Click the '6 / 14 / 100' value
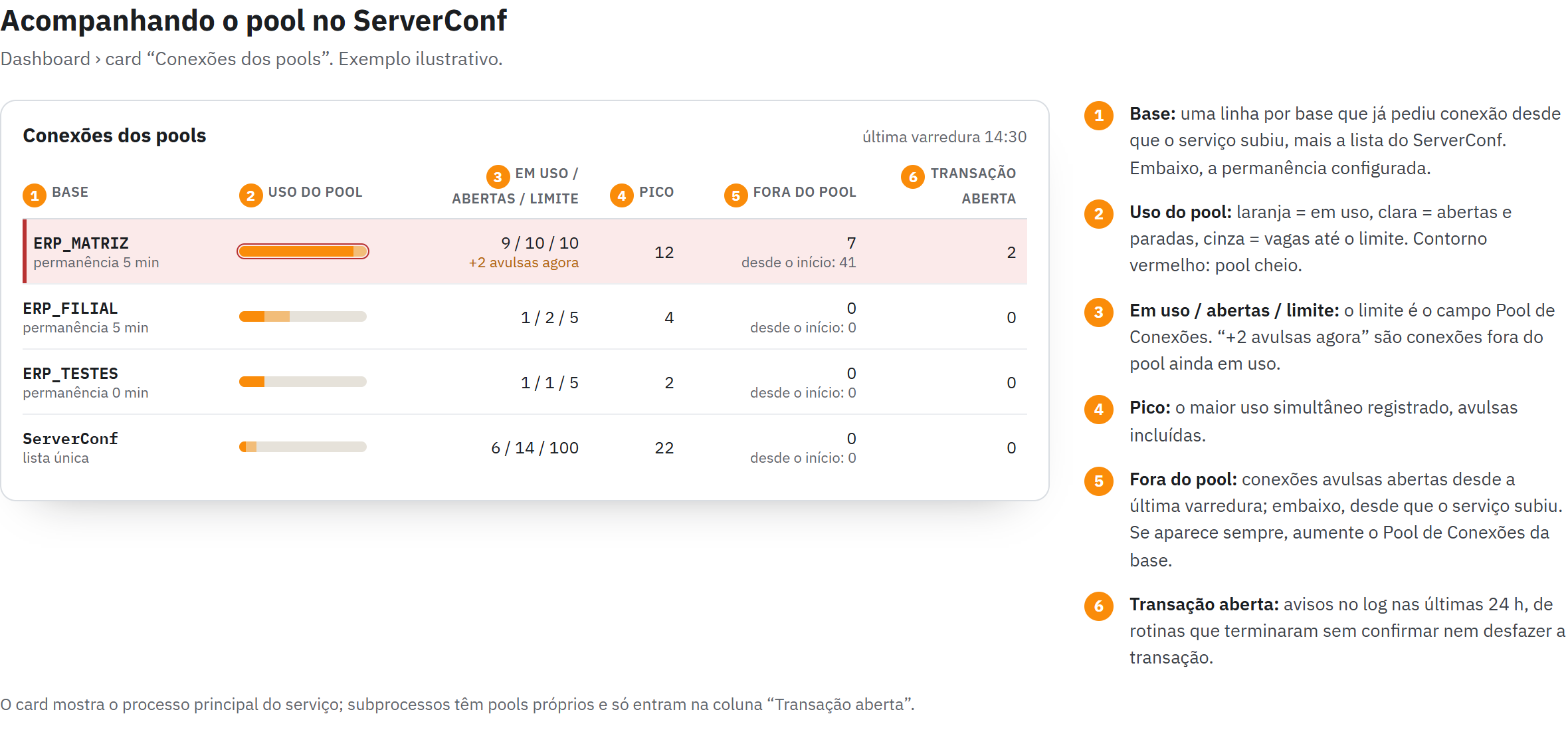 click(x=535, y=448)
